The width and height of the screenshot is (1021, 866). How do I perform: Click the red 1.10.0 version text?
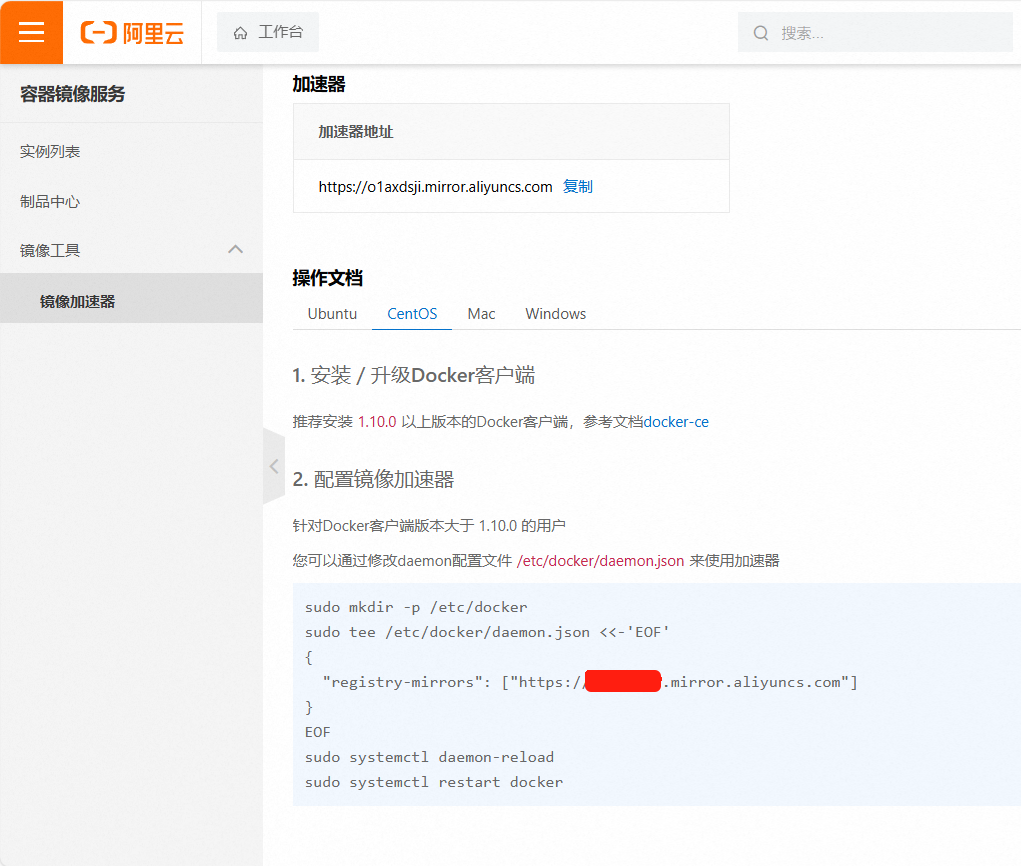tap(377, 422)
